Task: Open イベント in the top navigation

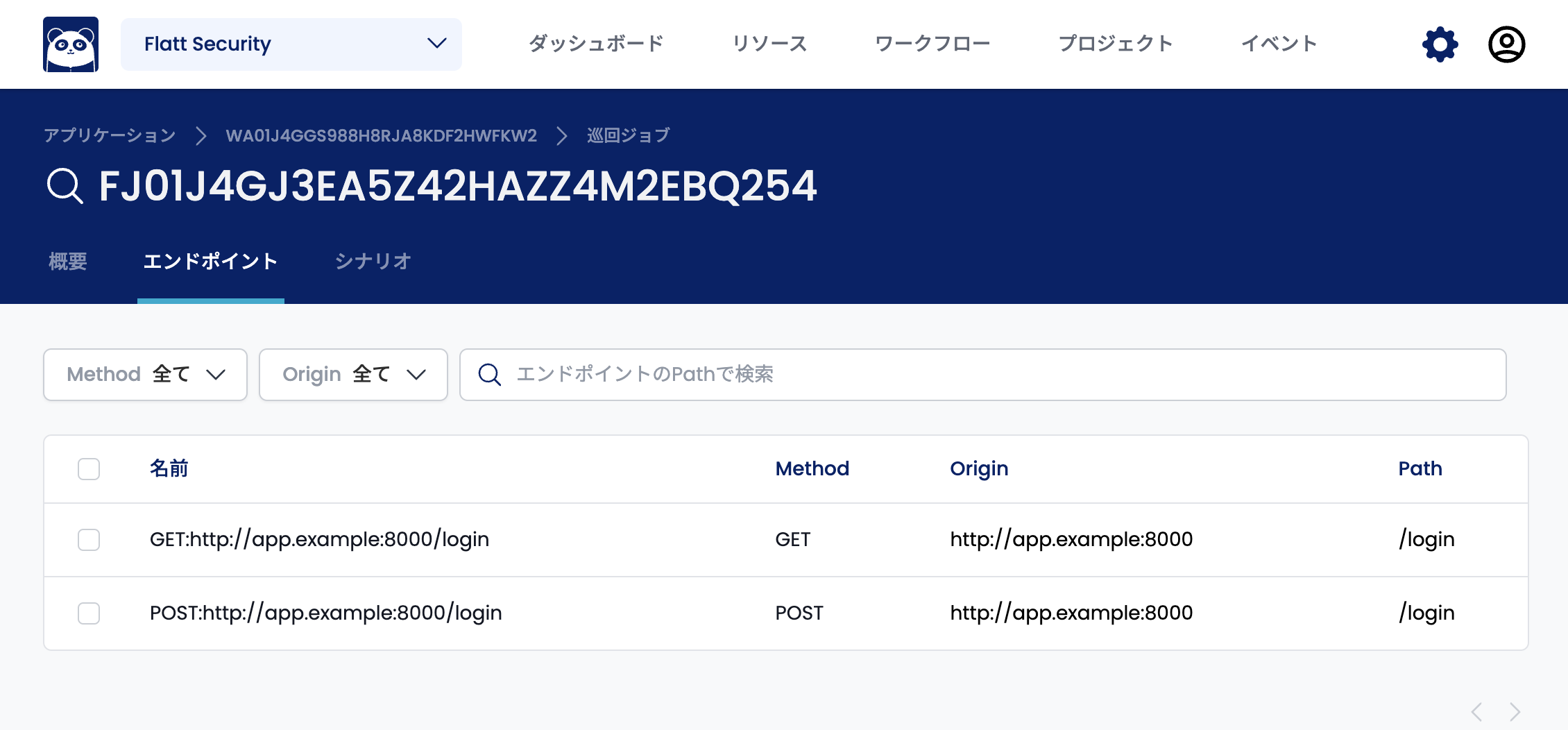Action: [x=1279, y=44]
